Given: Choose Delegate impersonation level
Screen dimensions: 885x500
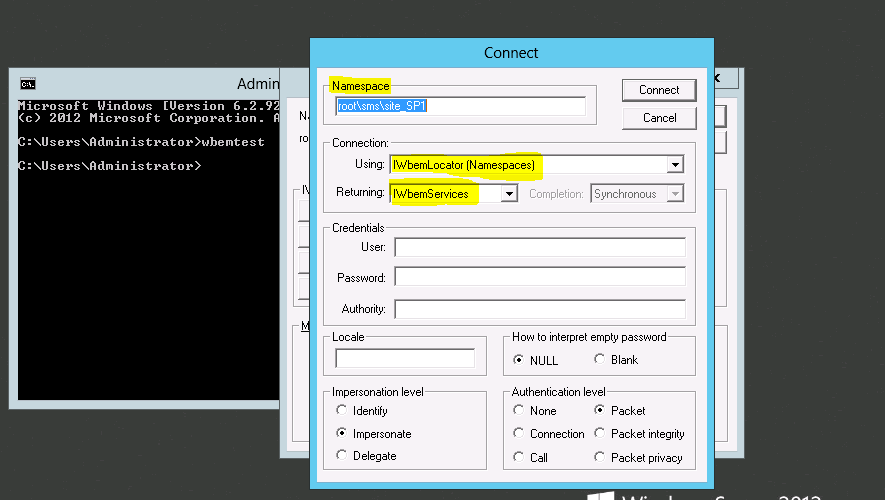Looking at the screenshot, I should click(x=342, y=456).
